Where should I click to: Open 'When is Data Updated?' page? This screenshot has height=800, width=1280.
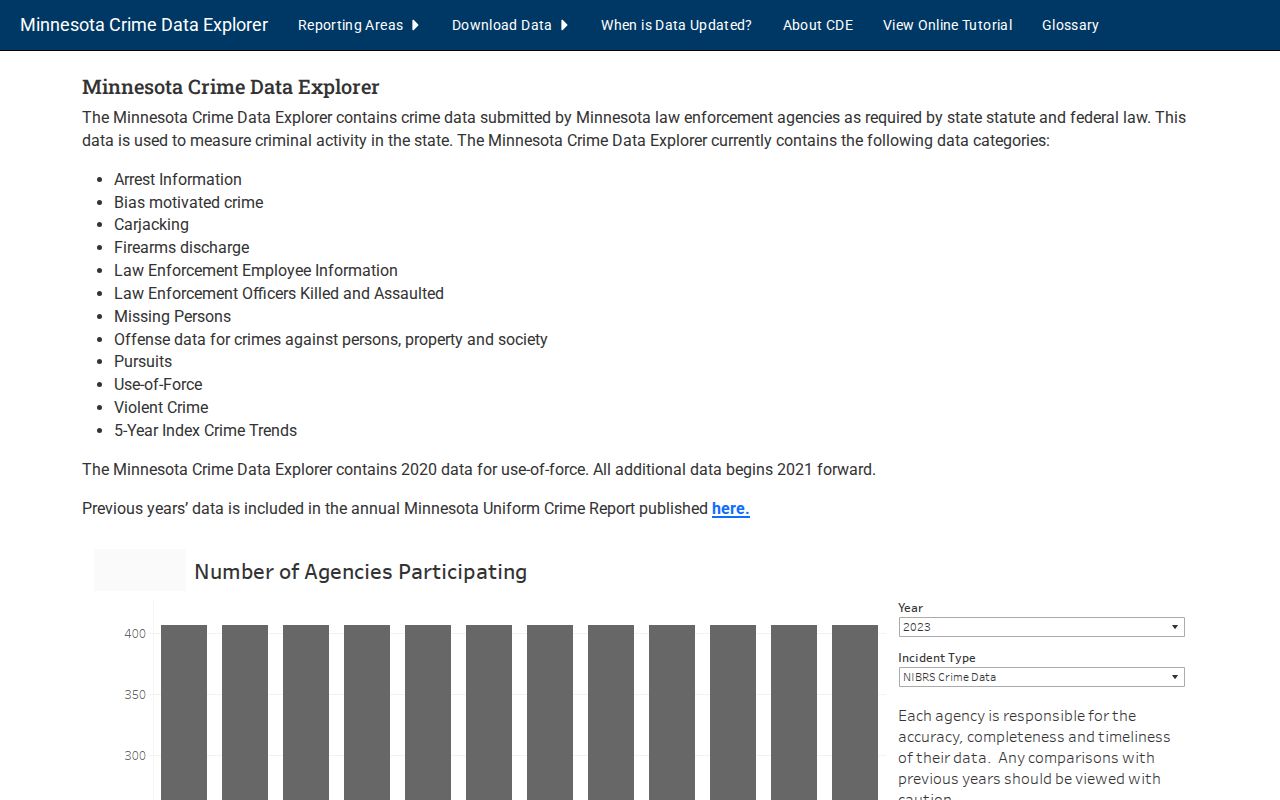(676, 25)
